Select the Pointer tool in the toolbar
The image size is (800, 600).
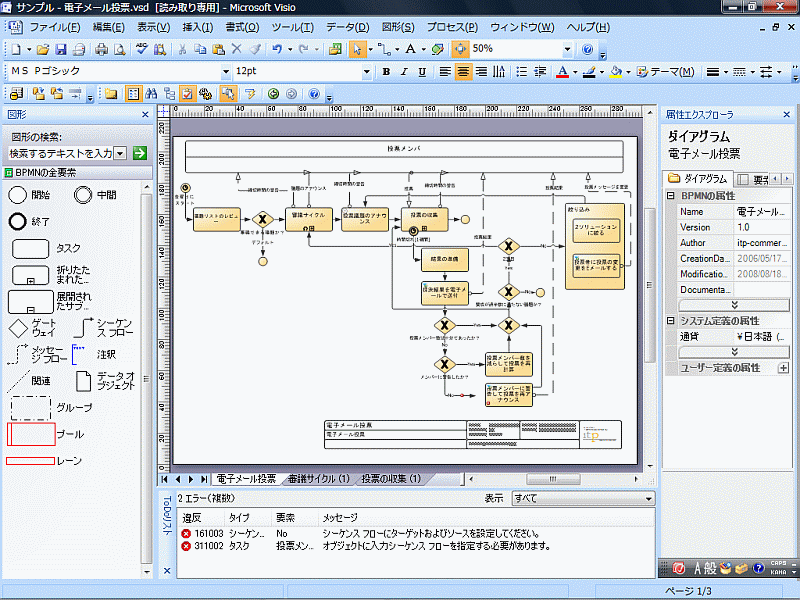356,49
